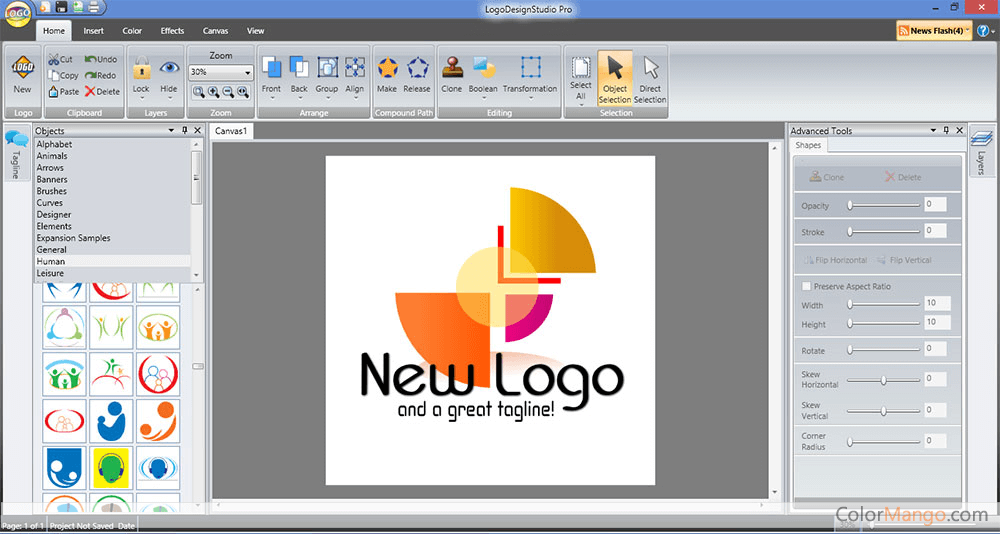Open the round LOGO application menu orb
This screenshot has width=1000, height=534.
[x=17, y=13]
